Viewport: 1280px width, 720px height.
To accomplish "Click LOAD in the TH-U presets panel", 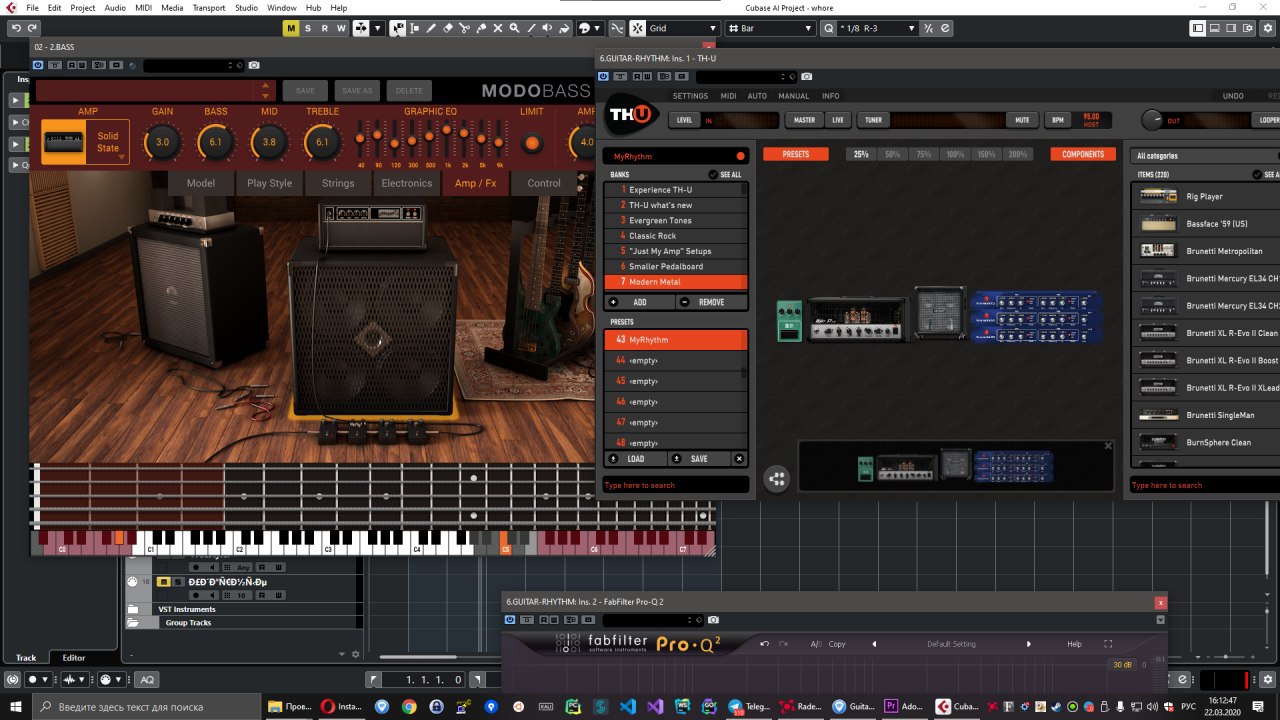I will (x=635, y=459).
